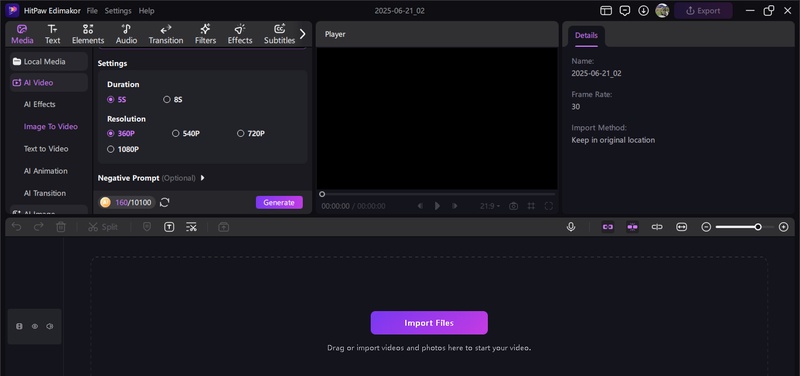This screenshot has height=376, width=800.
Task: Open the File menu
Action: [x=92, y=11]
